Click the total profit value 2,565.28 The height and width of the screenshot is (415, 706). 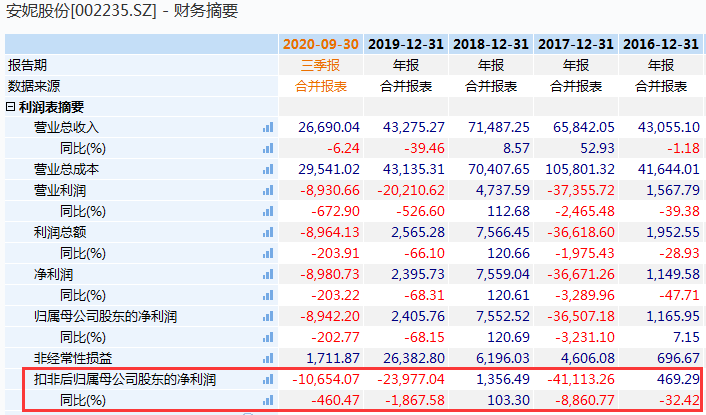coord(418,233)
